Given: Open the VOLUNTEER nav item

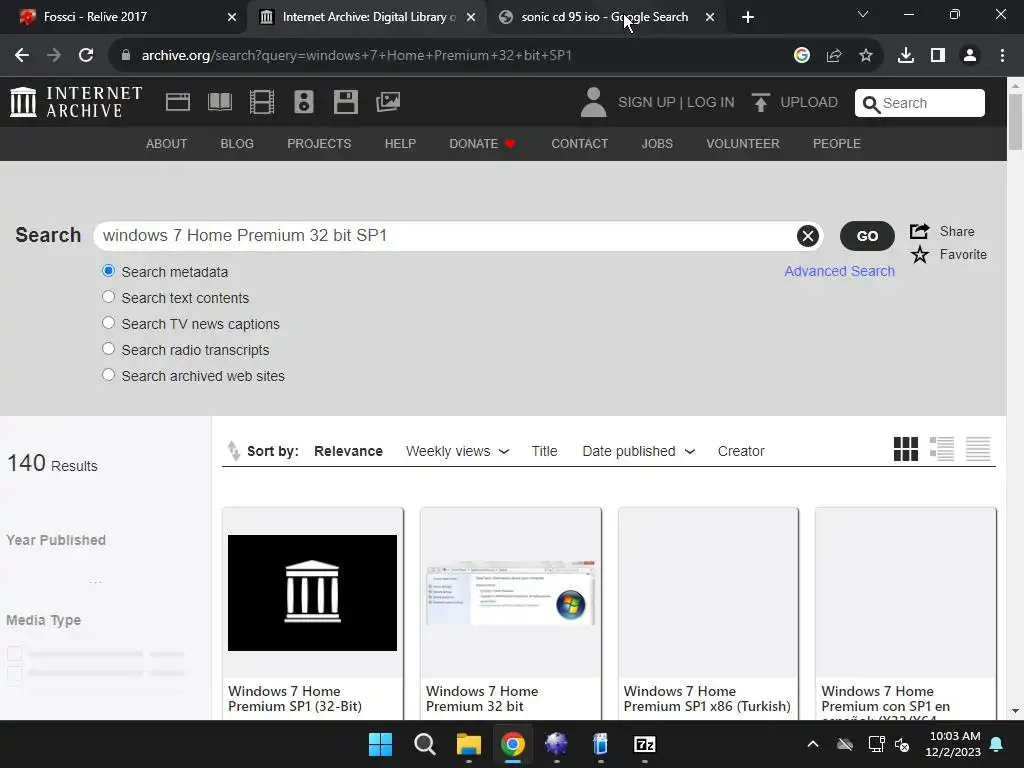Looking at the screenshot, I should [743, 144].
